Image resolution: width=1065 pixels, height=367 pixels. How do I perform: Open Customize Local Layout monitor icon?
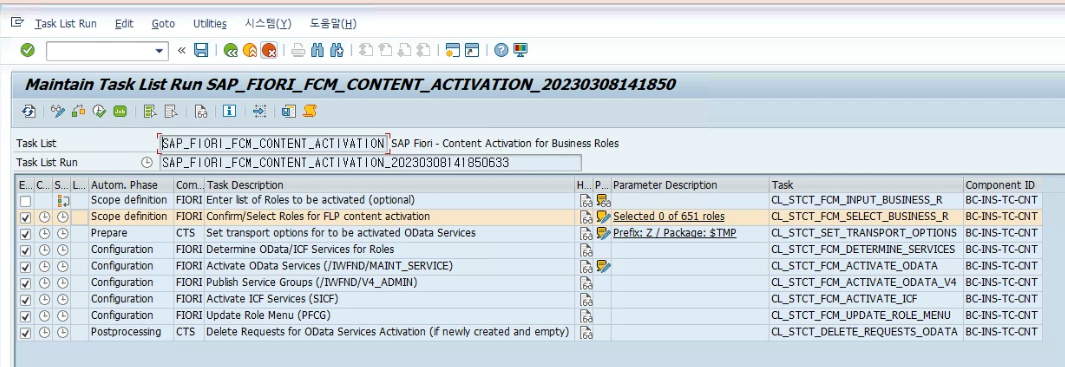tap(520, 50)
